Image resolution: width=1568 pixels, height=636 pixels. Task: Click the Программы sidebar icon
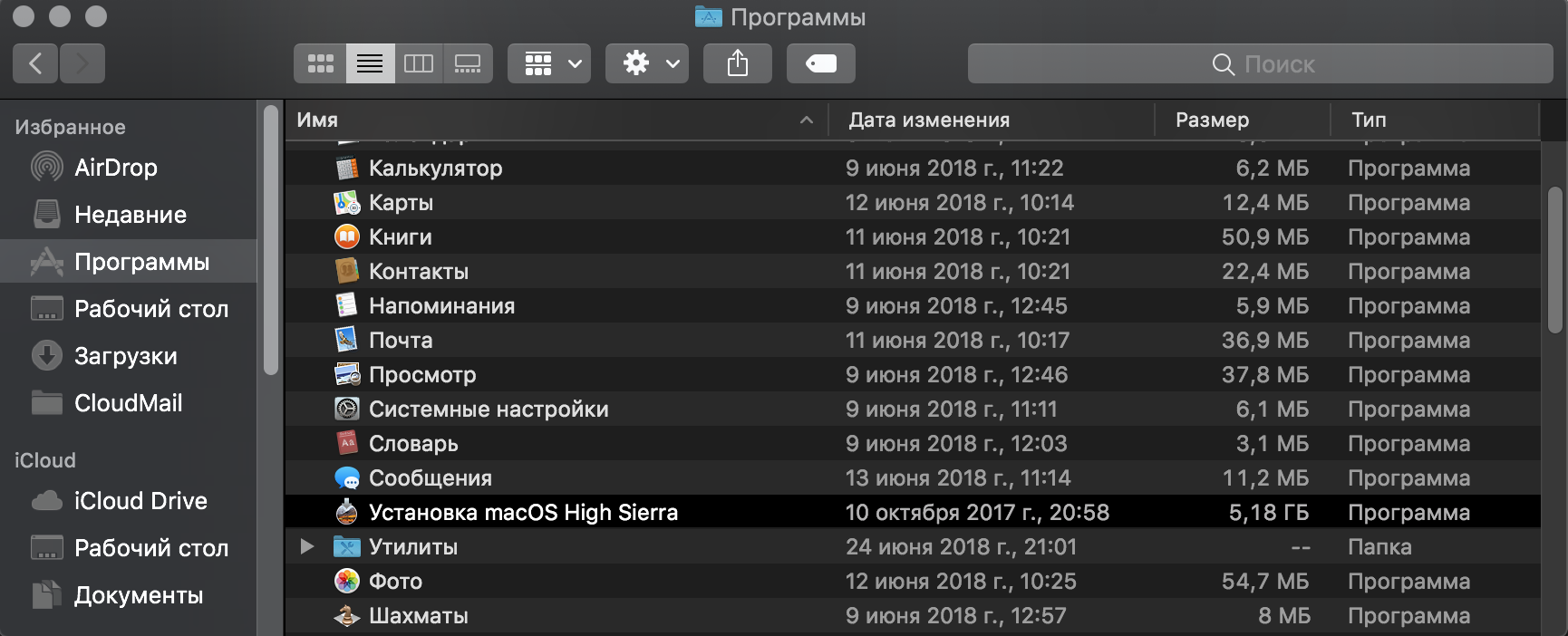pyautogui.click(x=47, y=262)
